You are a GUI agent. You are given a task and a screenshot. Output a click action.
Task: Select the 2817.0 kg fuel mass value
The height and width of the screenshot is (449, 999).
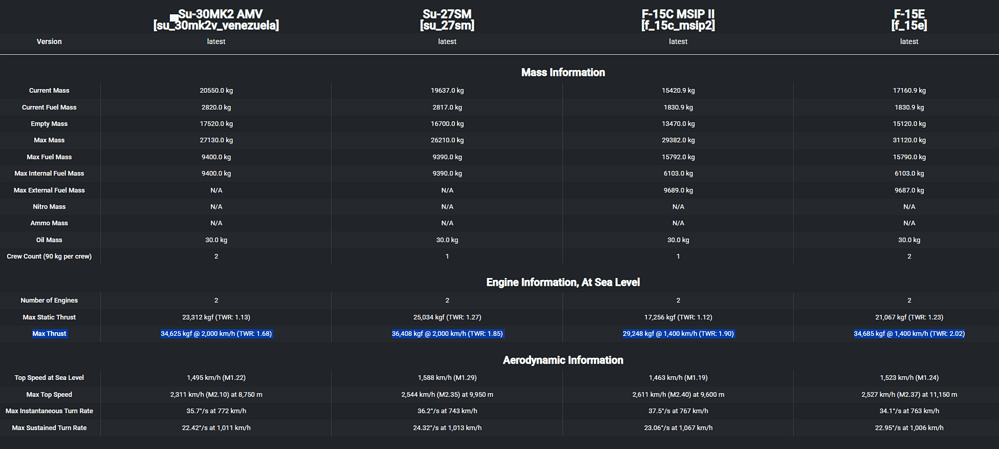pos(447,107)
